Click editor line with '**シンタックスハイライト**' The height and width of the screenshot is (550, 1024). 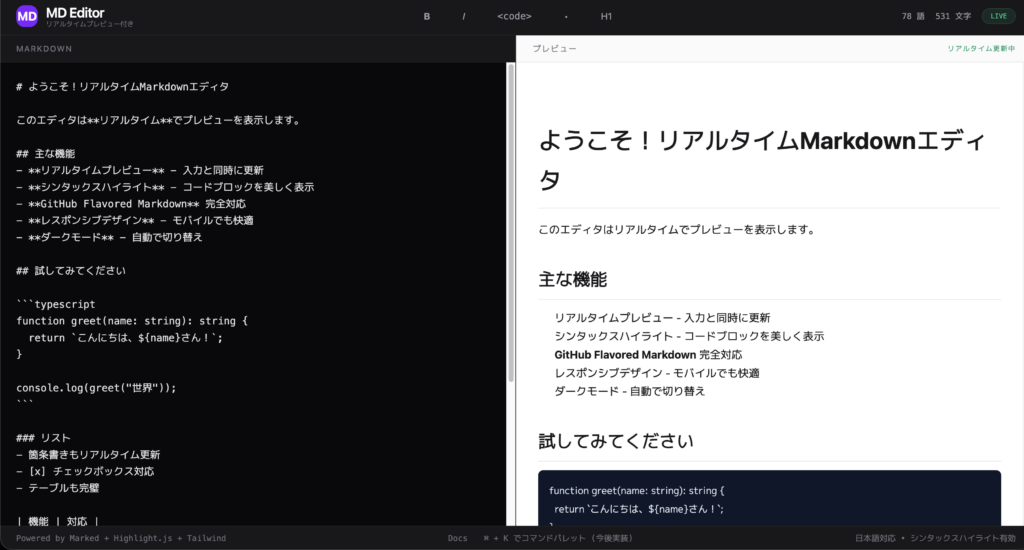pos(165,187)
